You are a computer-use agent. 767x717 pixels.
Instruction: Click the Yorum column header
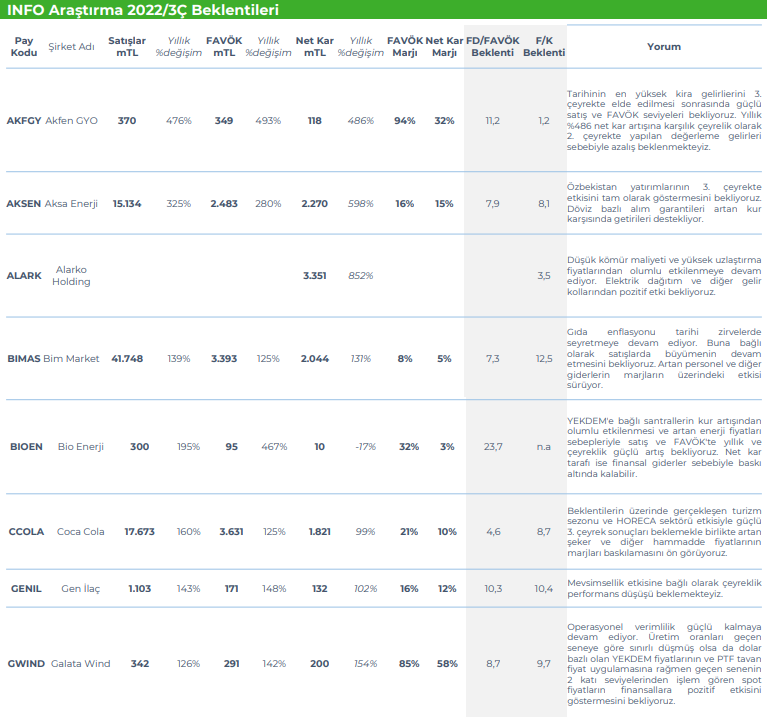(664, 47)
